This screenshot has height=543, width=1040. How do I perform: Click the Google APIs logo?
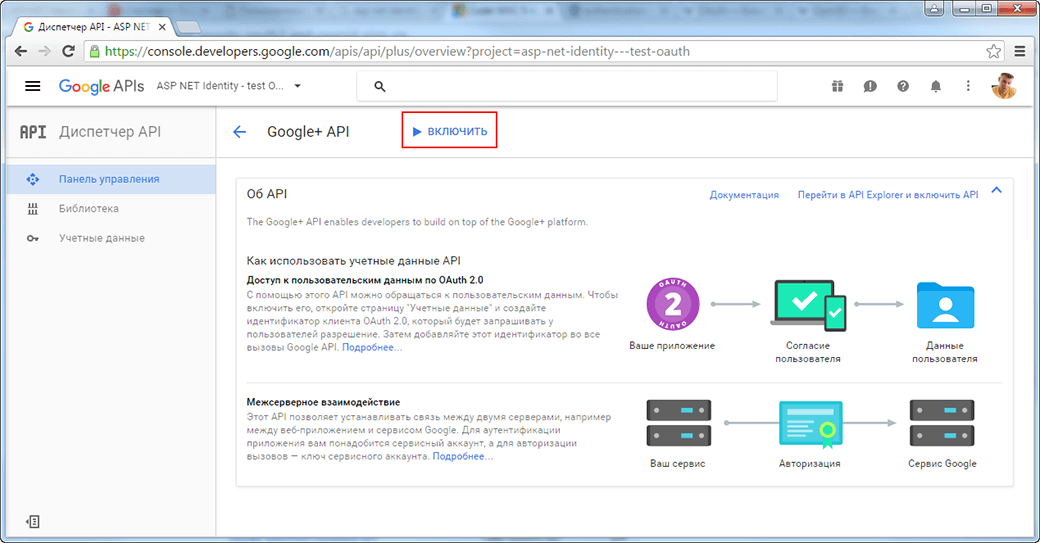[101, 86]
